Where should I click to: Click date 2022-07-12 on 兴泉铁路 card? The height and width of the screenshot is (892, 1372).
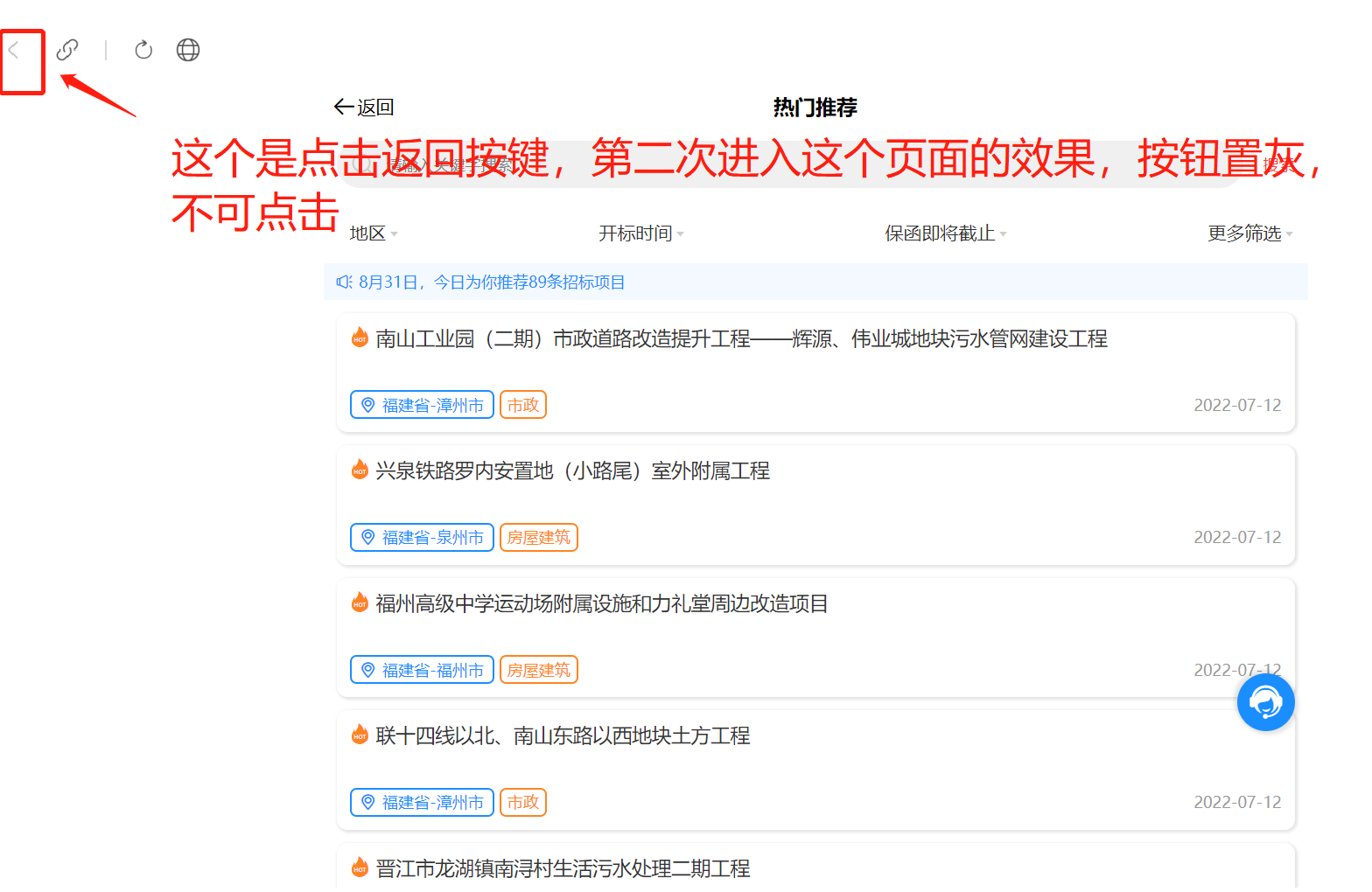click(1237, 537)
